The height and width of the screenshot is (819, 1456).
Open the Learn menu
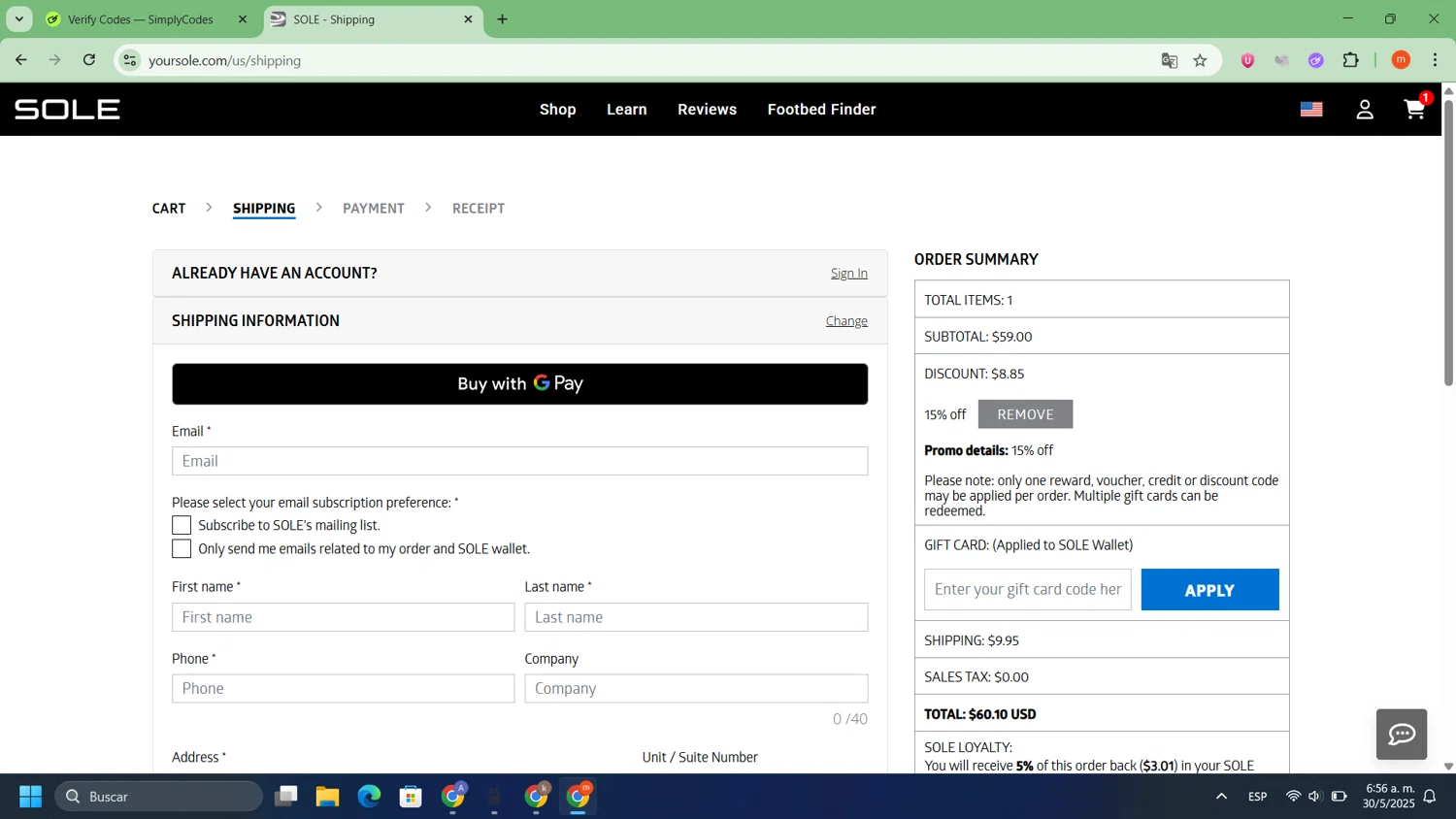pos(627,110)
